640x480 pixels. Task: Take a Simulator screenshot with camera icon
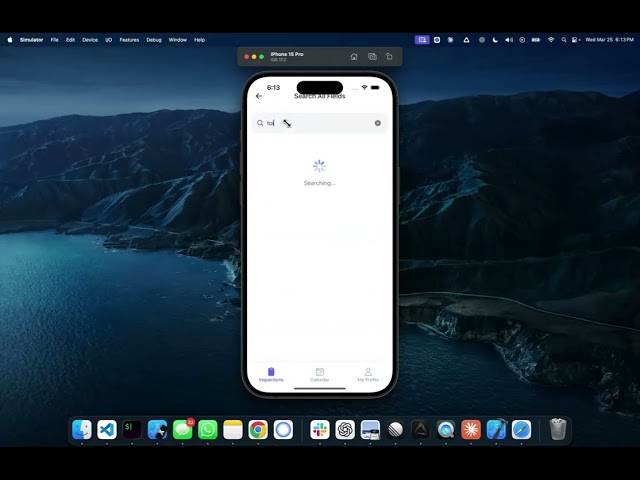tap(372, 57)
